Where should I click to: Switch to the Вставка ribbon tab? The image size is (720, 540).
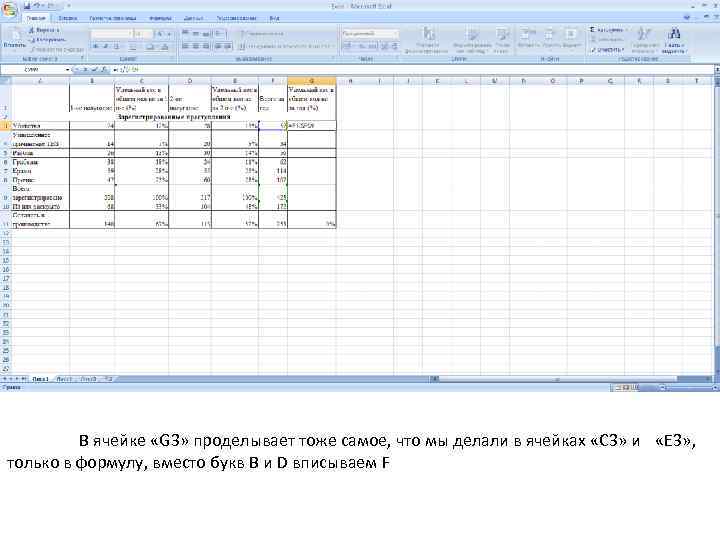(68, 18)
